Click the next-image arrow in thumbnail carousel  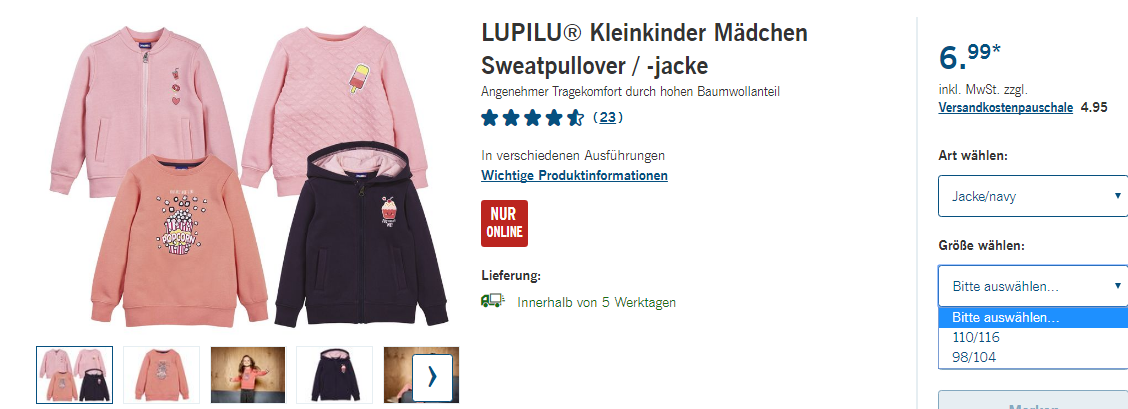(x=432, y=377)
